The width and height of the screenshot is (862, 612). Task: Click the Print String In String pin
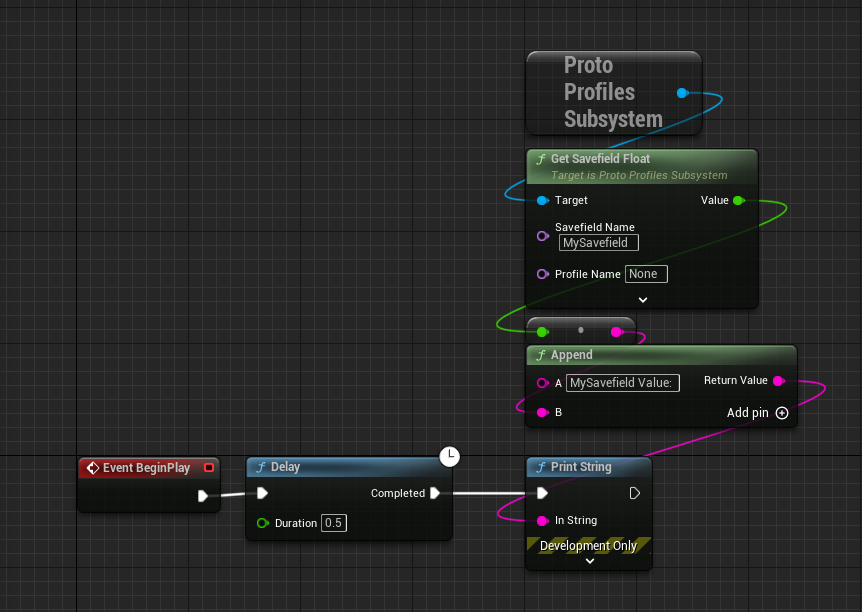coord(542,520)
